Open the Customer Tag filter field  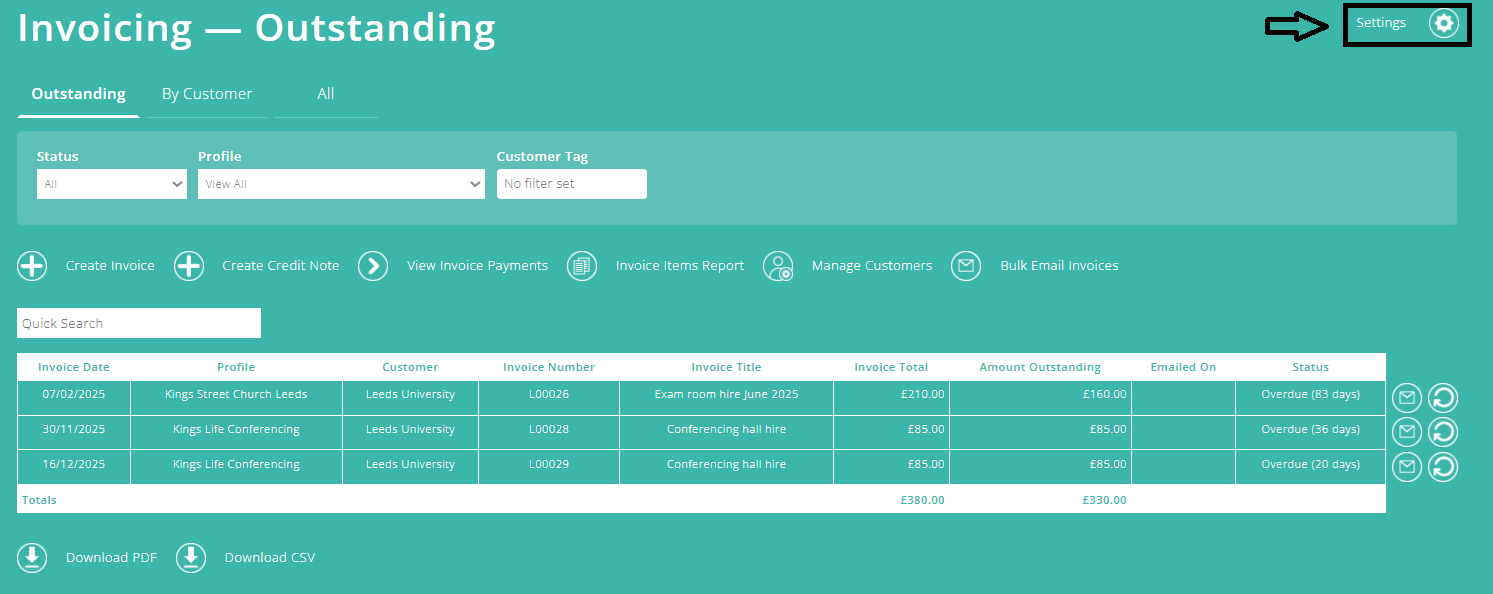571,183
